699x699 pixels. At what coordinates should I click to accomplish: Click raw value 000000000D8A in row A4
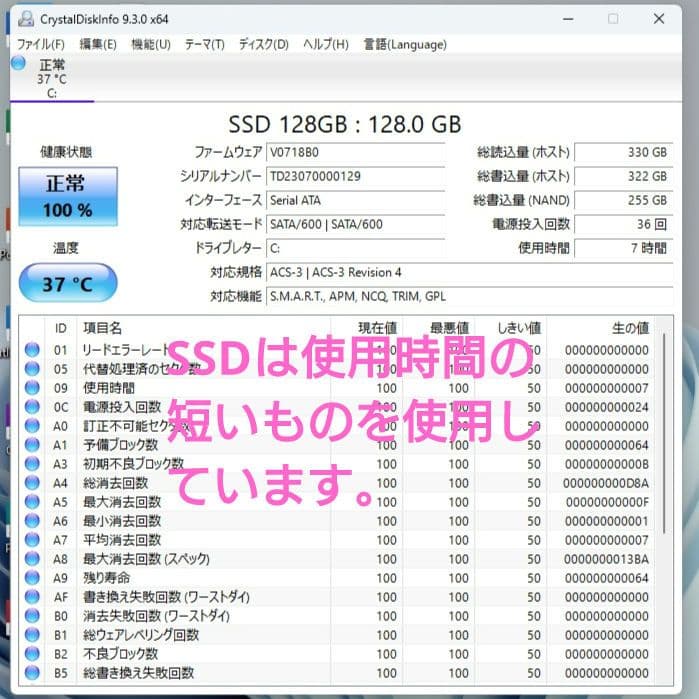(x=606, y=483)
